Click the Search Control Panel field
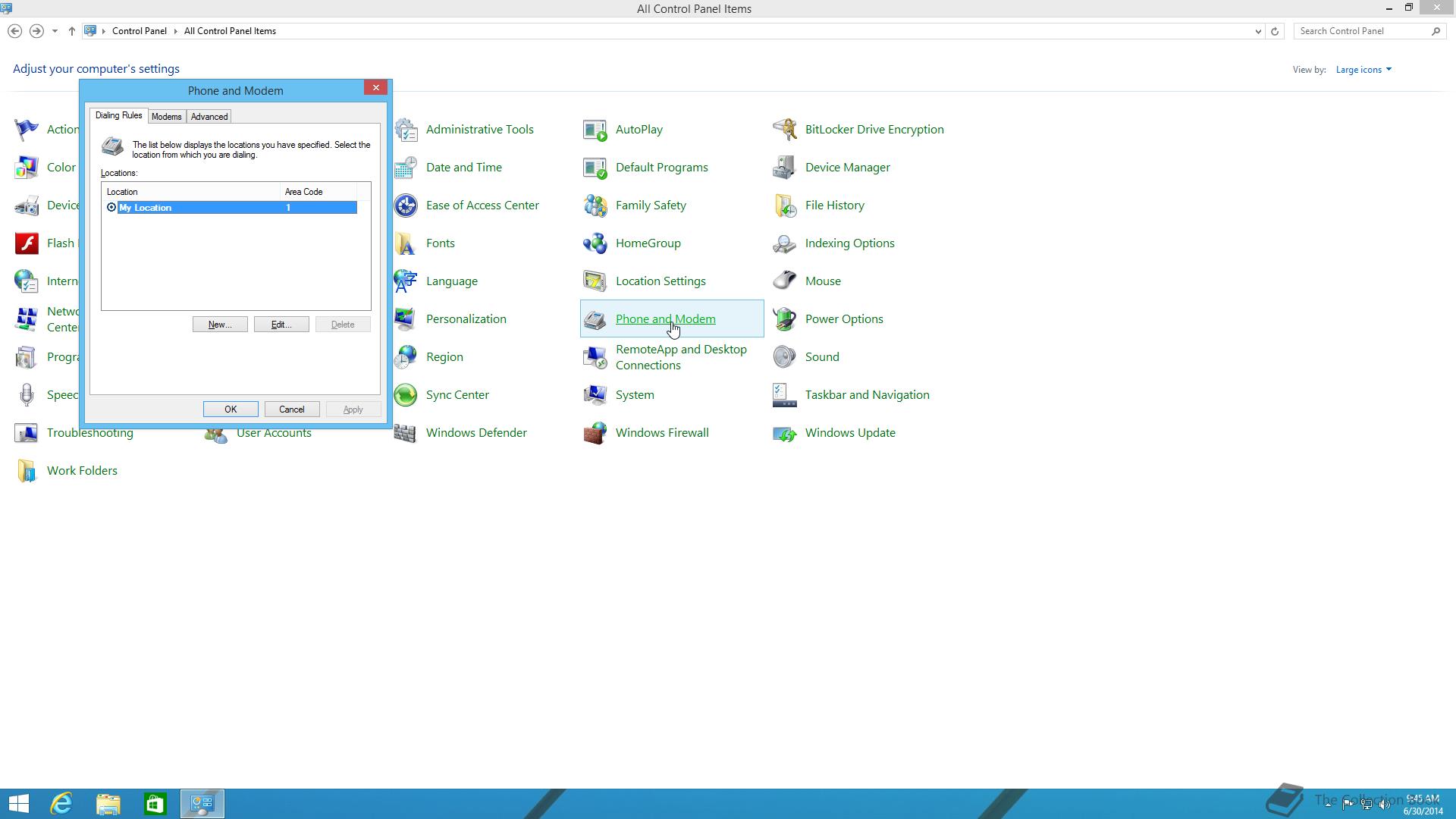This screenshot has height=819, width=1456. point(1361,31)
